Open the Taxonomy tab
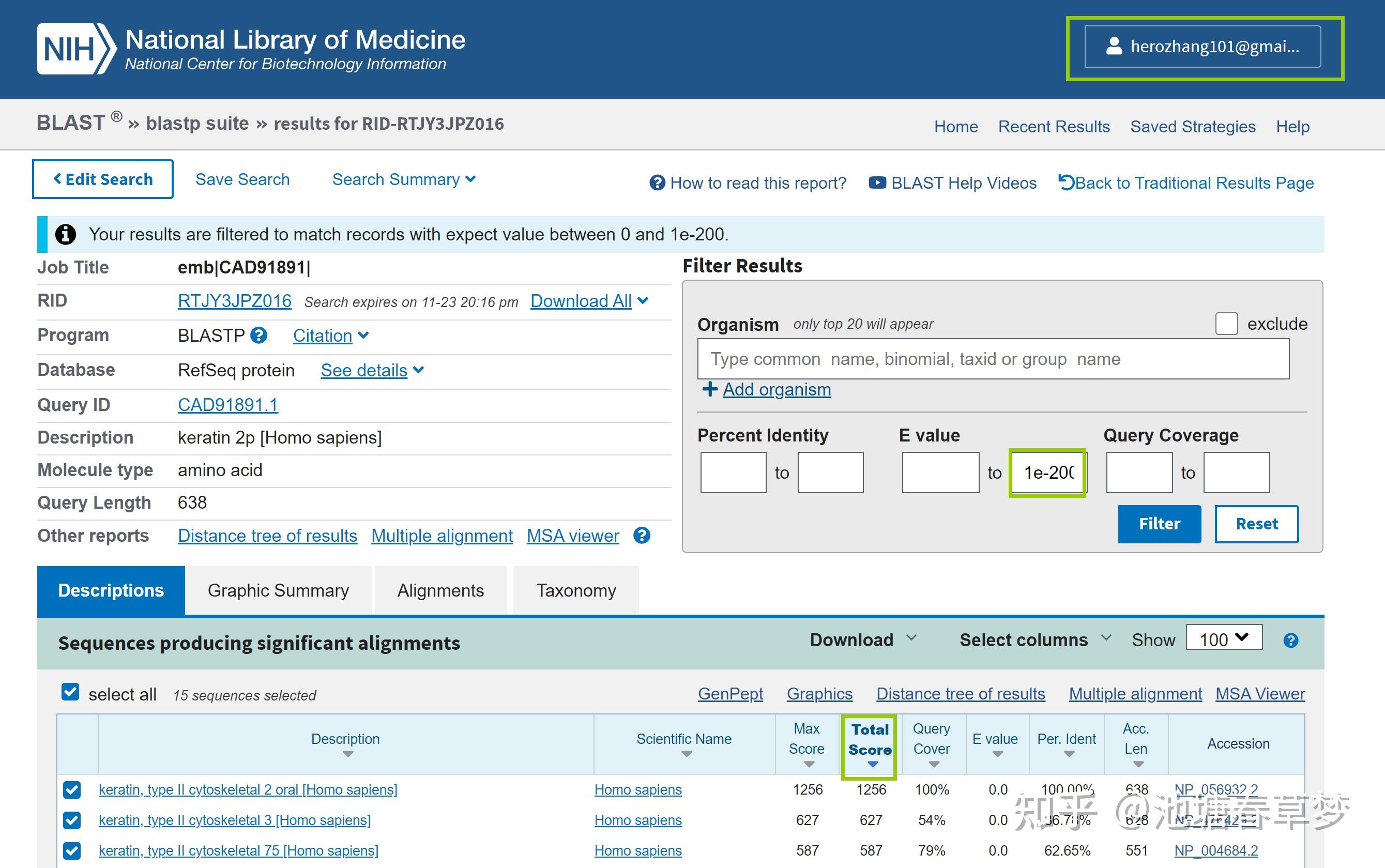The width and height of the screenshot is (1385, 868). tap(576, 590)
